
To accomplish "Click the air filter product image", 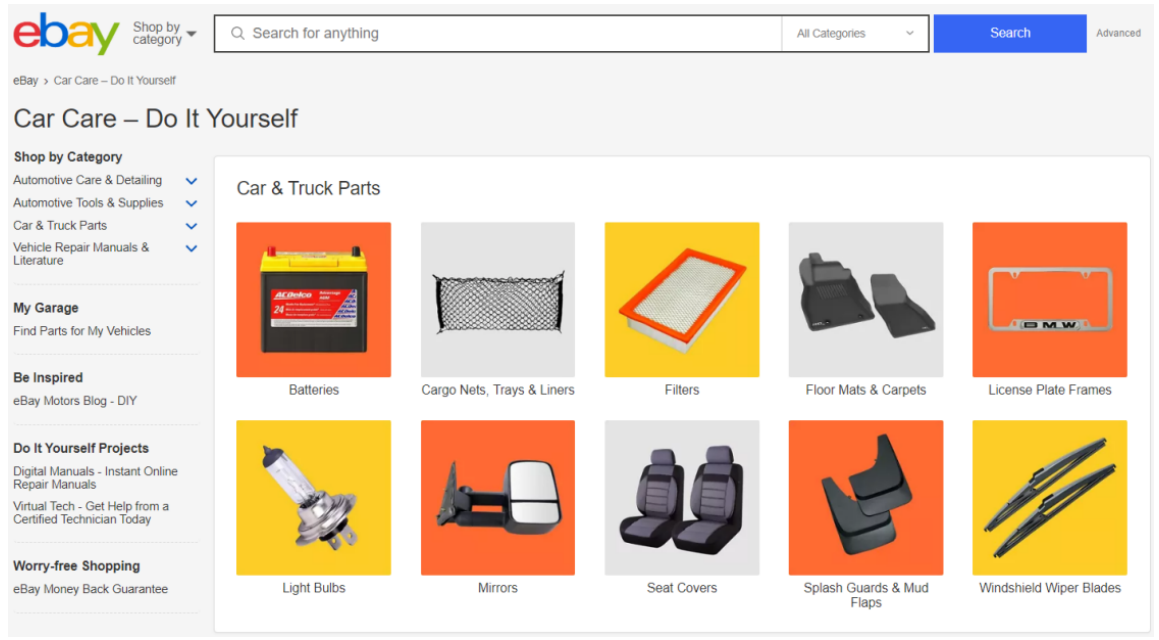I will tap(682, 299).
